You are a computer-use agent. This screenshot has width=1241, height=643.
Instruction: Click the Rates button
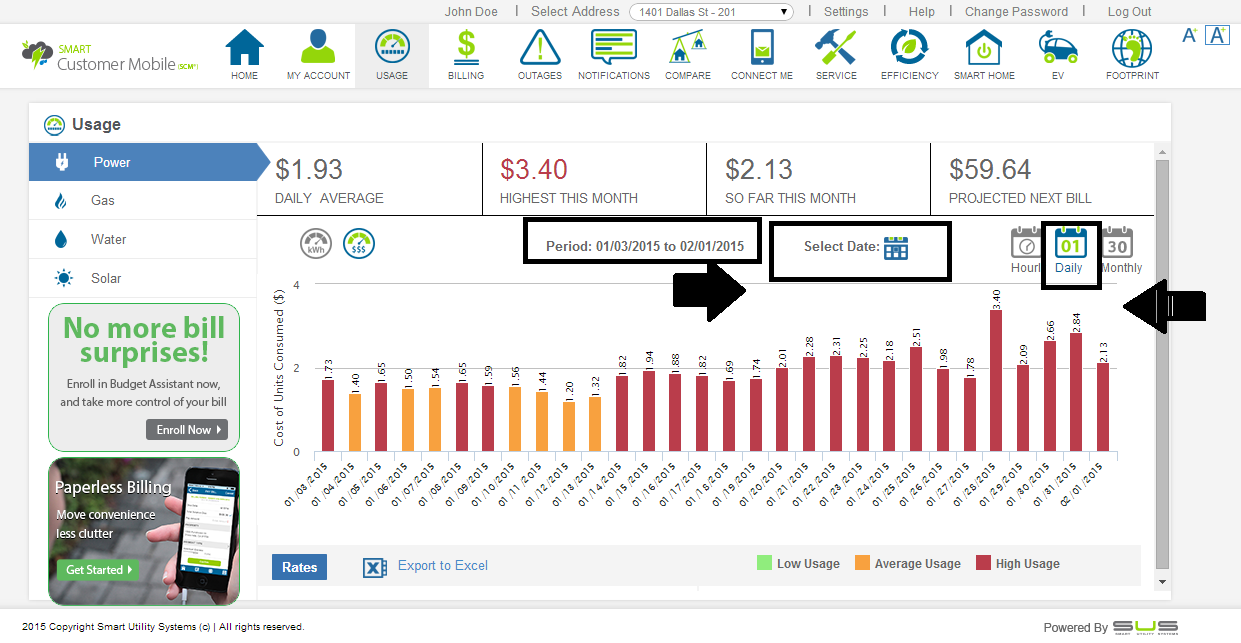tap(299, 567)
